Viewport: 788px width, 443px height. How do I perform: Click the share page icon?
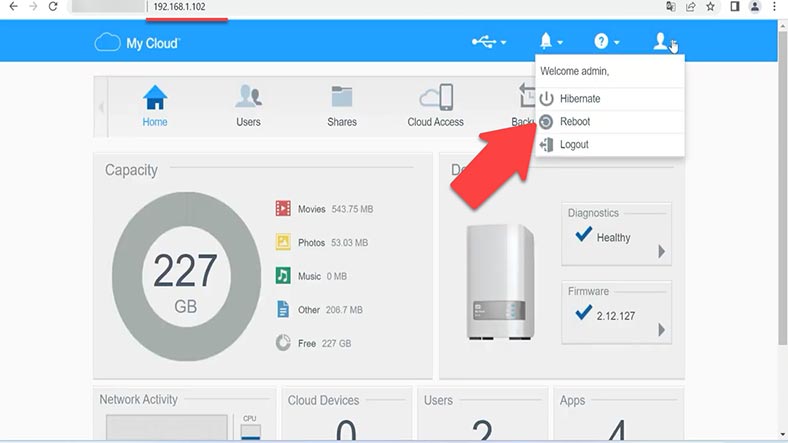point(691,7)
